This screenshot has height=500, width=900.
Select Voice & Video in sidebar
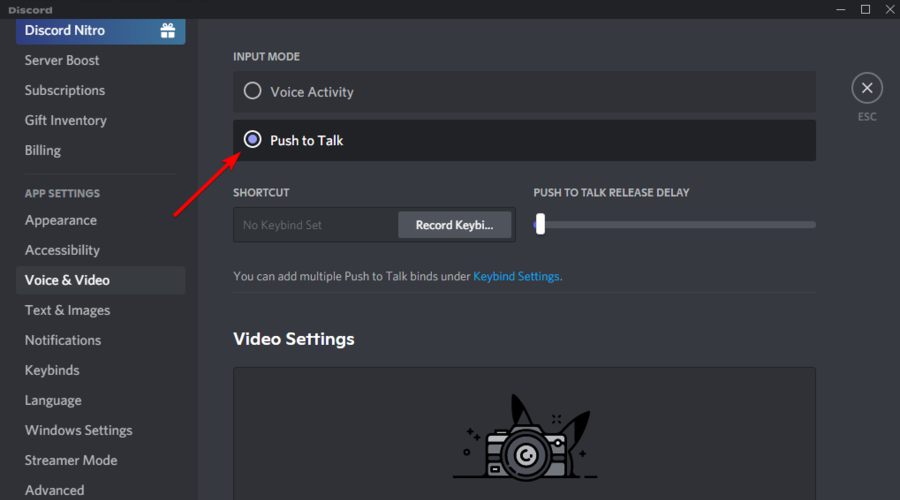tap(100, 280)
